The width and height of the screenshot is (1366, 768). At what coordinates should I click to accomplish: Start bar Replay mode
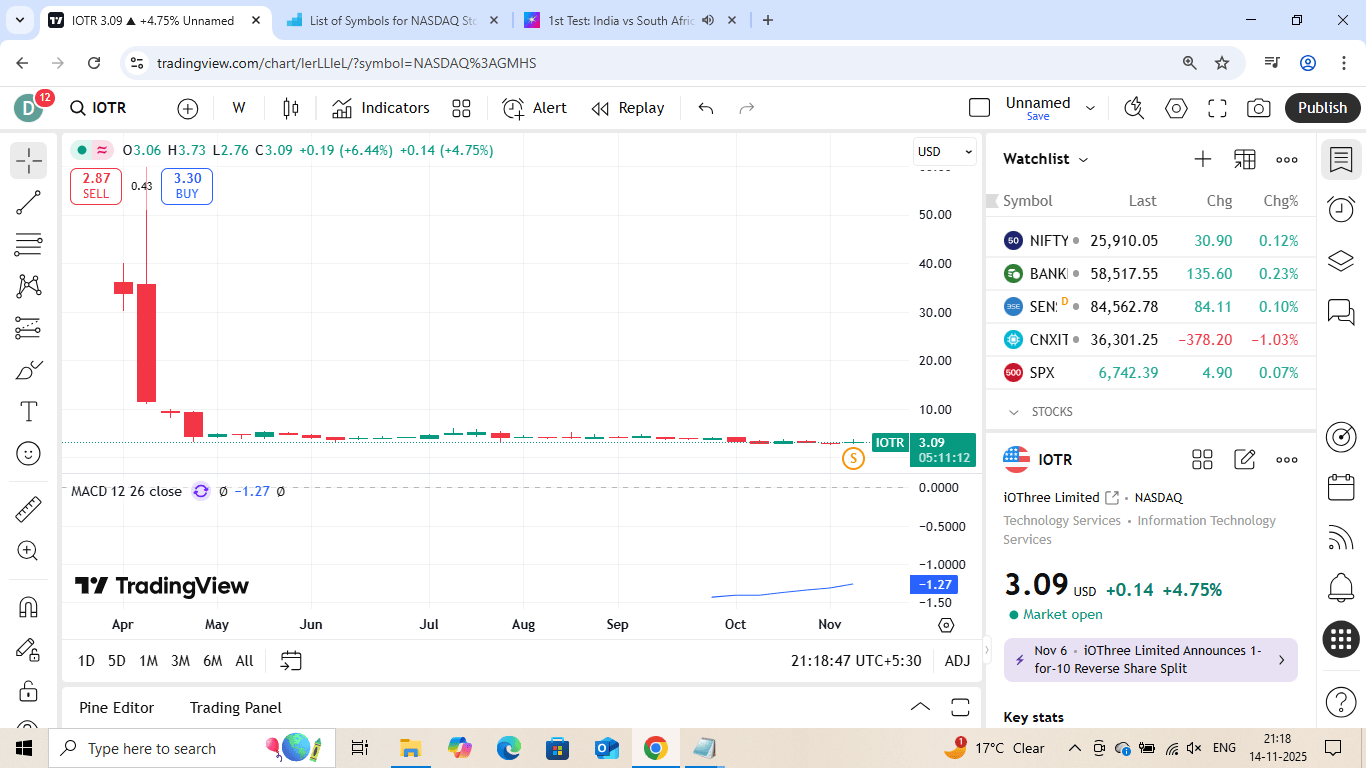[628, 108]
